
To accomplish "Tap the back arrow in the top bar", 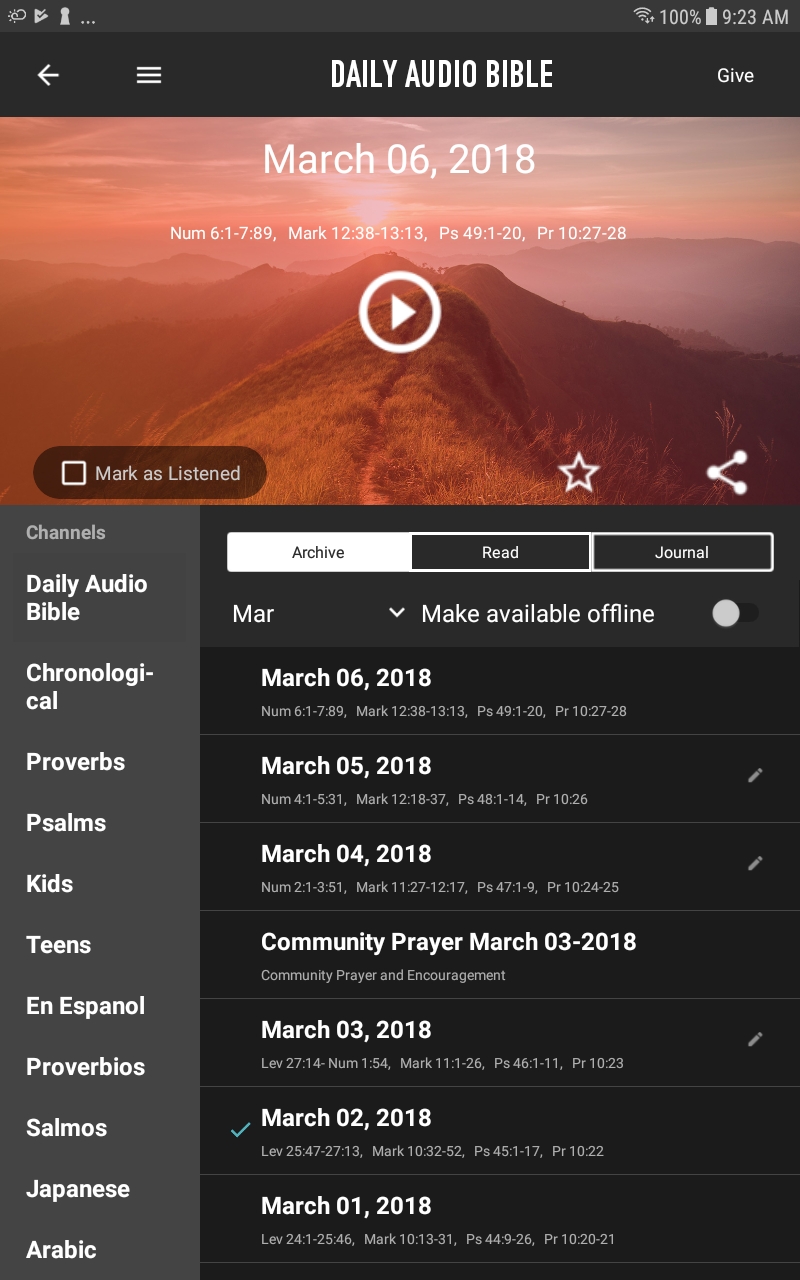I will pyautogui.click(x=47, y=75).
